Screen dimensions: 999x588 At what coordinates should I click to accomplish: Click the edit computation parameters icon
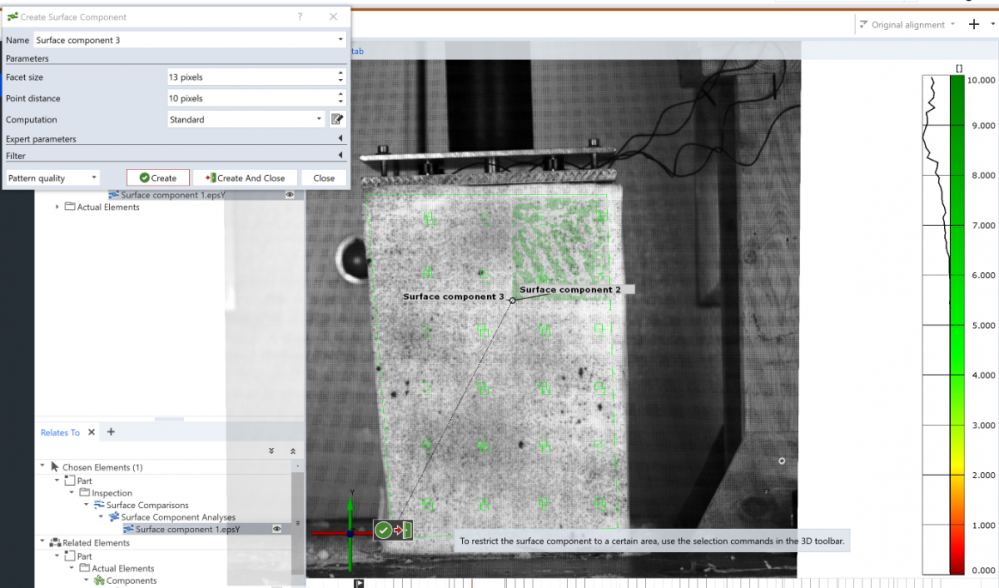pos(337,119)
